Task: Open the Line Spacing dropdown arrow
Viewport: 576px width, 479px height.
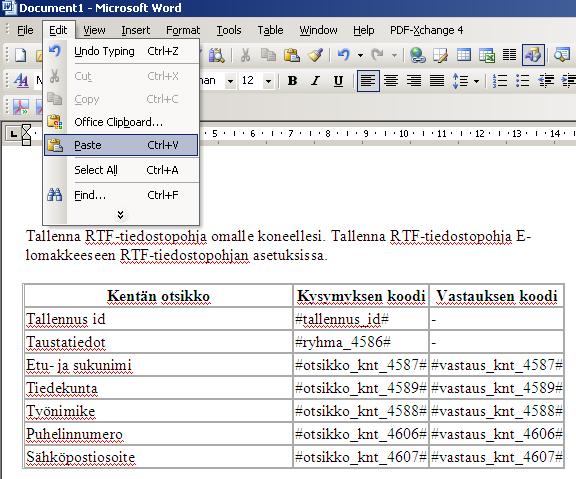Action: pos(476,81)
